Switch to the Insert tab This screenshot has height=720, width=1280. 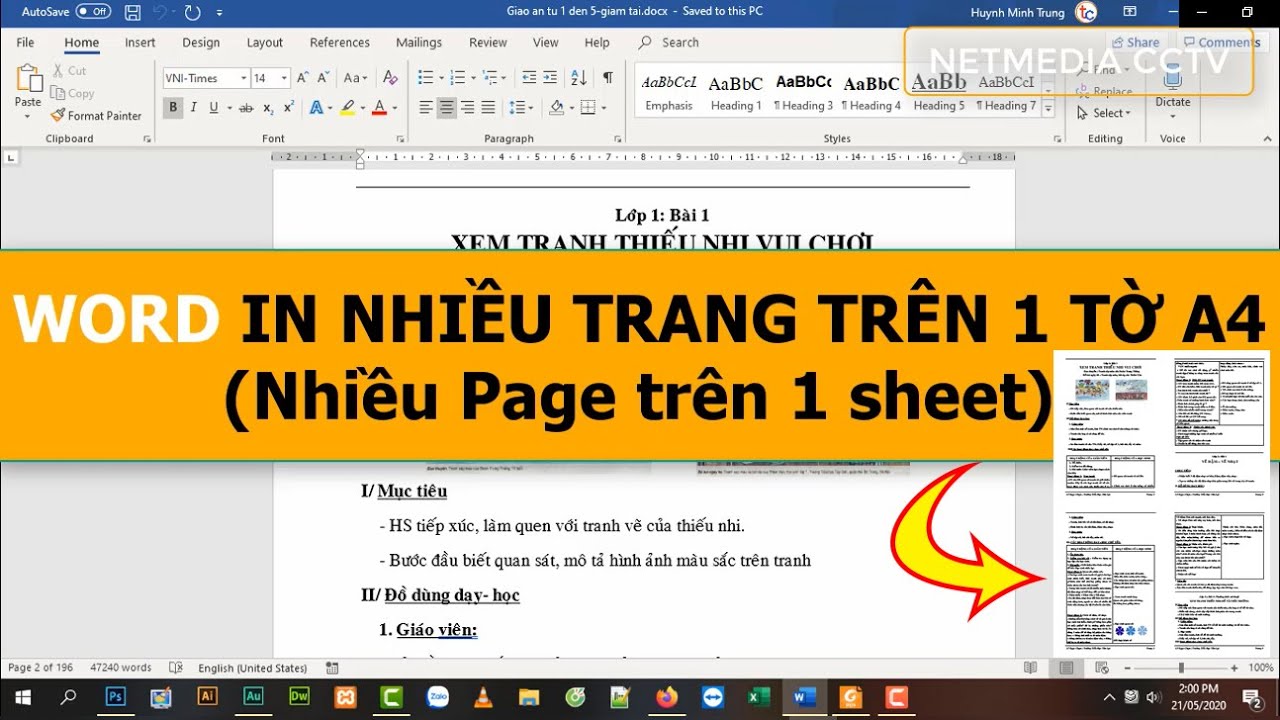click(140, 42)
